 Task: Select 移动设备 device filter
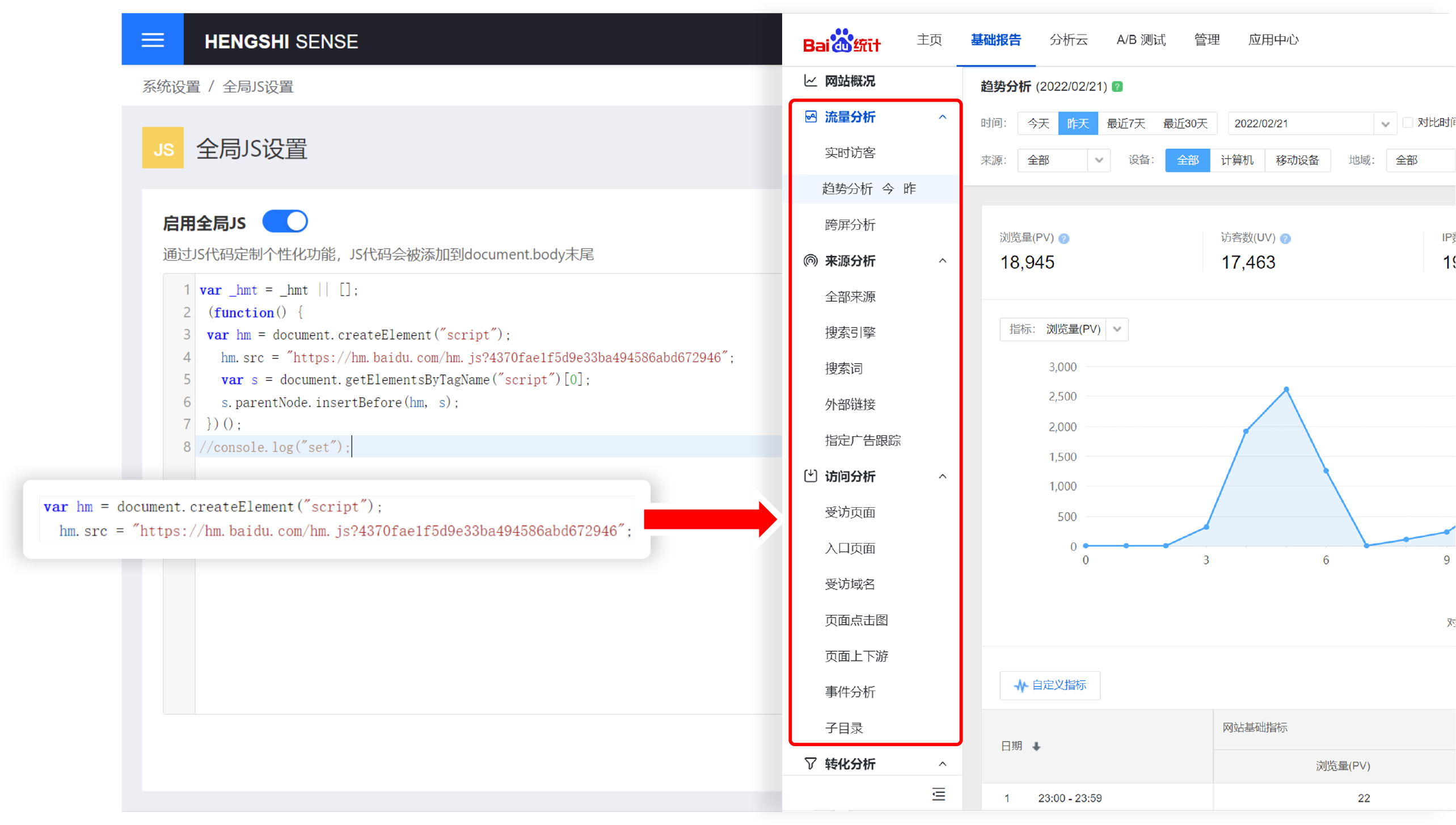(x=1297, y=160)
